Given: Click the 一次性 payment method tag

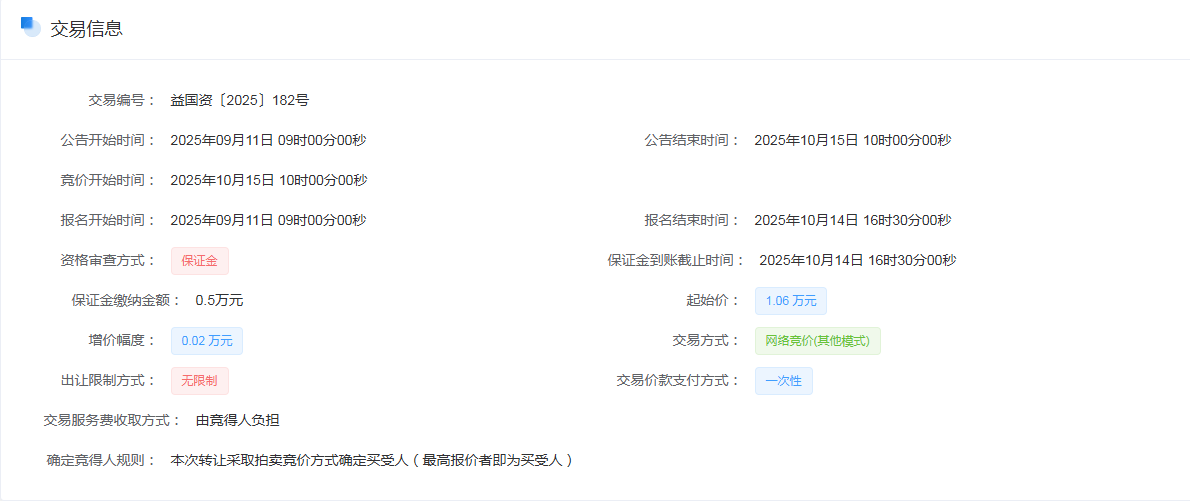Looking at the screenshot, I should point(783,381).
